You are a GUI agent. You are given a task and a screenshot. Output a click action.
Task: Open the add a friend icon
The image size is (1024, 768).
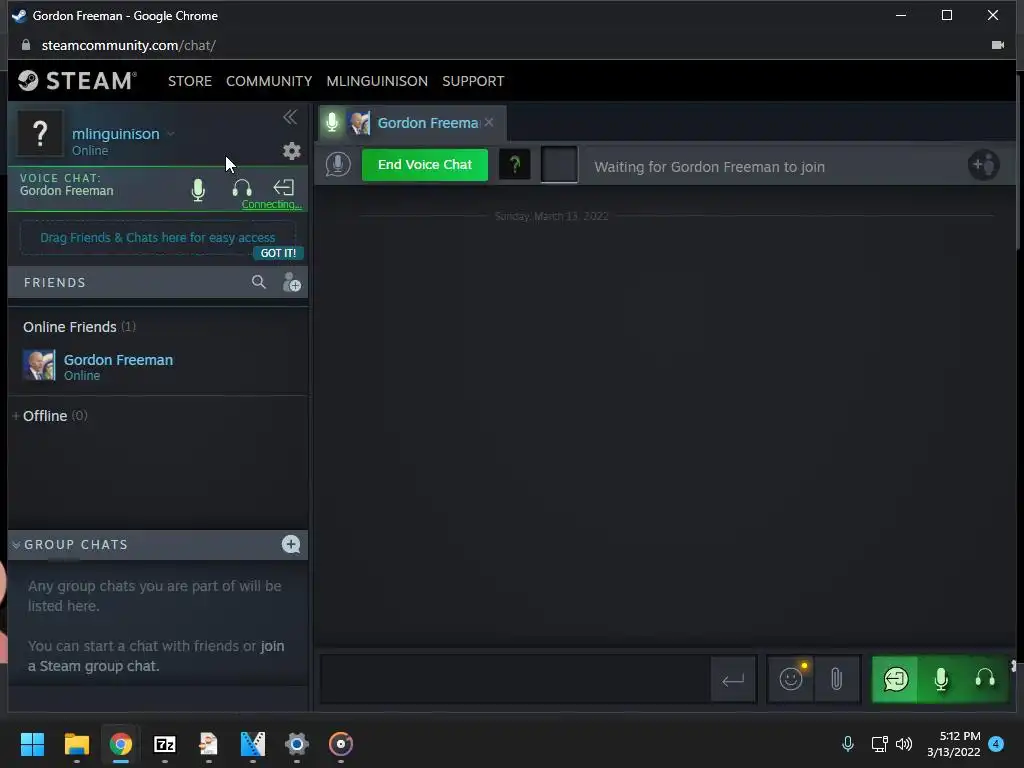click(x=291, y=283)
